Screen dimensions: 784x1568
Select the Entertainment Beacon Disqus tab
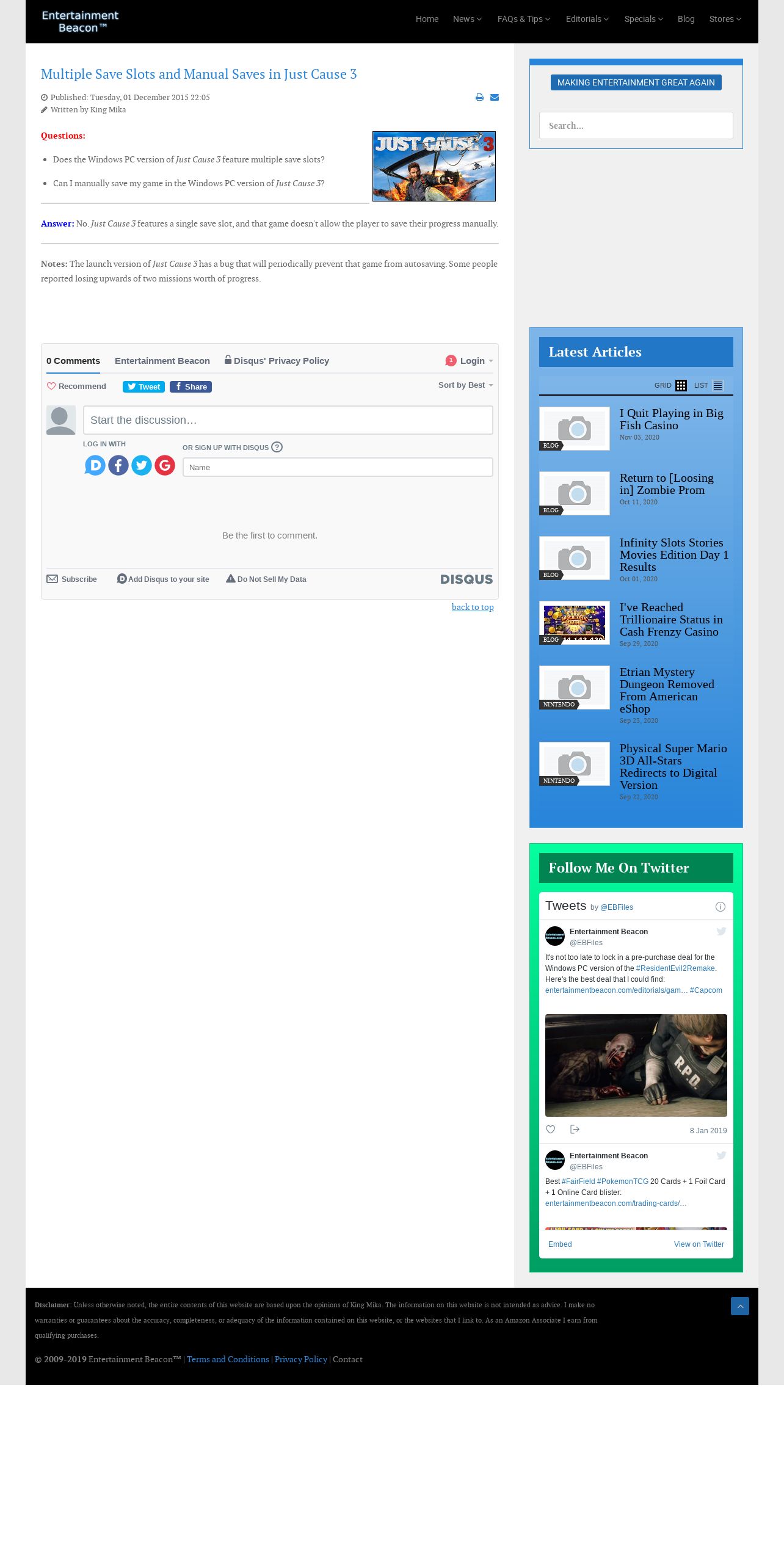162,361
